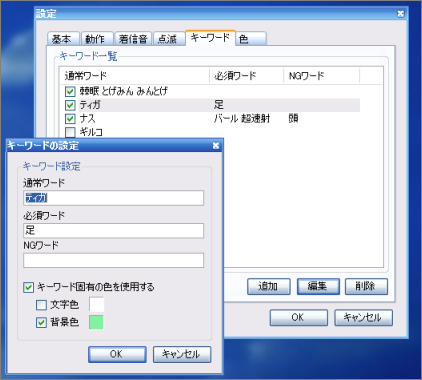The width and height of the screenshot is (422, 380).
Task: Click the NGワード column header
Action: coord(321,76)
